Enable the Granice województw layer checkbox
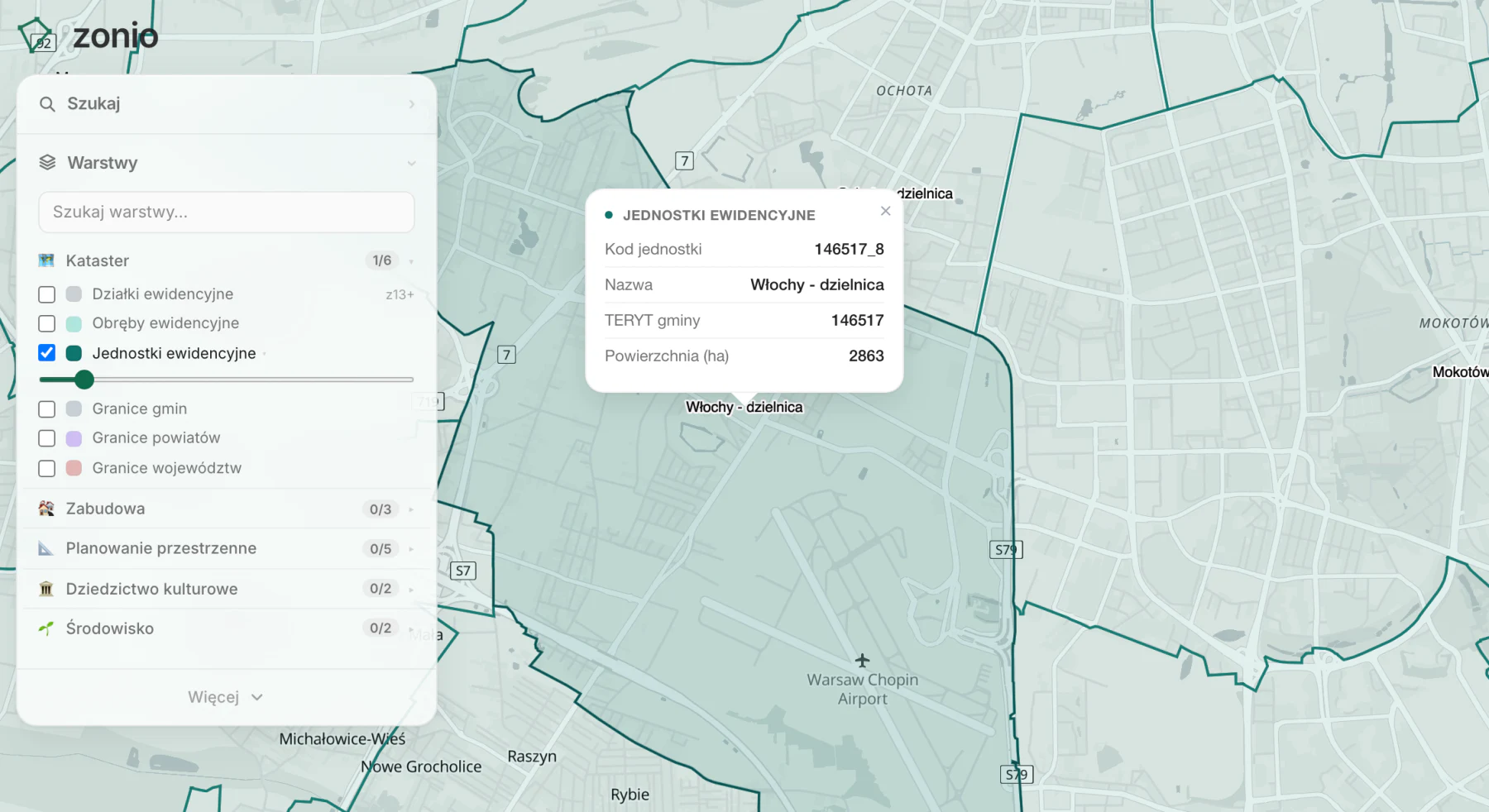This screenshot has width=1489, height=812. coord(47,468)
